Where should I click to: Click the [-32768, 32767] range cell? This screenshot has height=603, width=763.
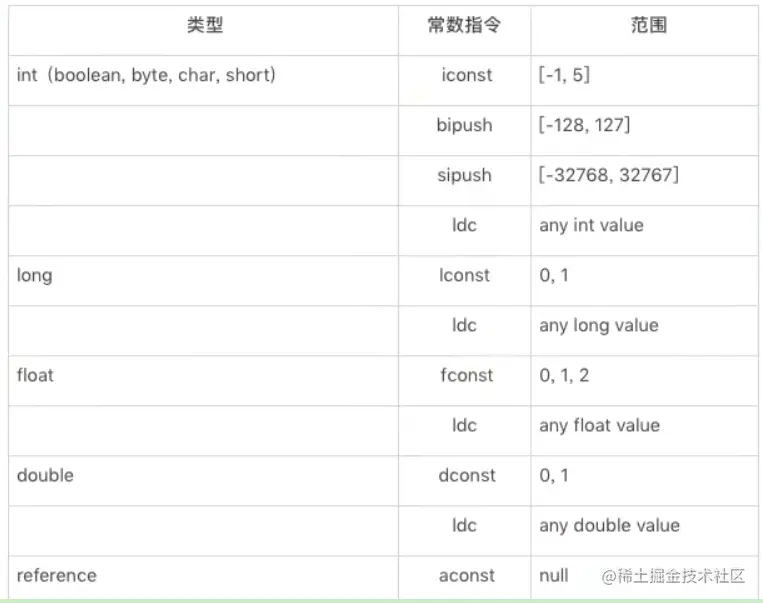point(609,175)
